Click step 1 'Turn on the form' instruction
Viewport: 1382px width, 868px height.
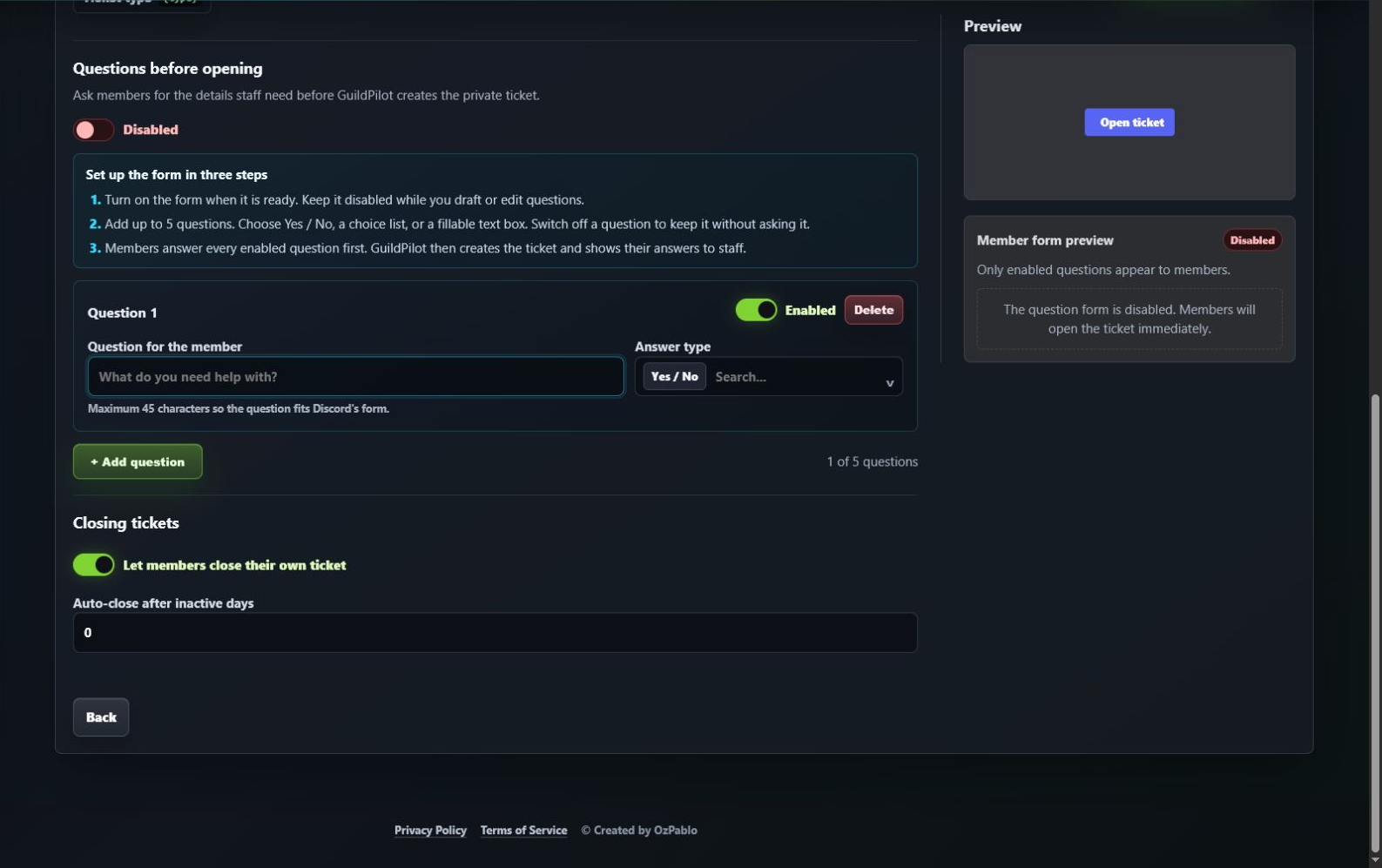tap(344, 199)
